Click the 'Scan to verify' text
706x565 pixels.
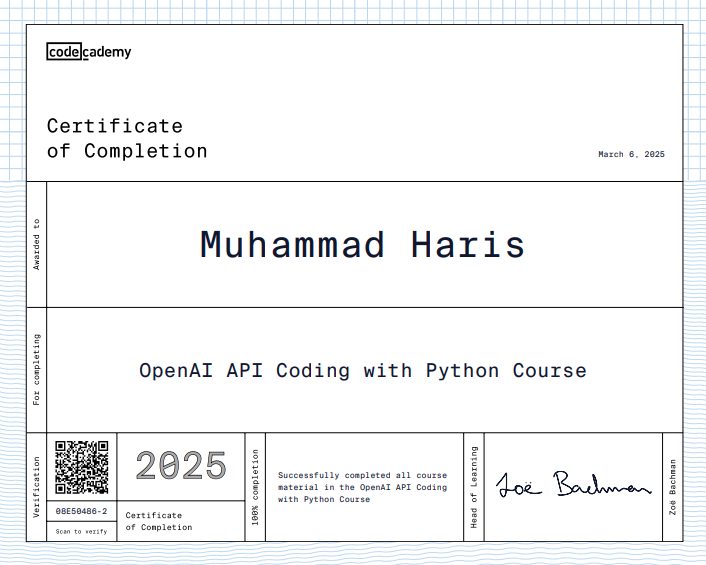tap(81, 532)
